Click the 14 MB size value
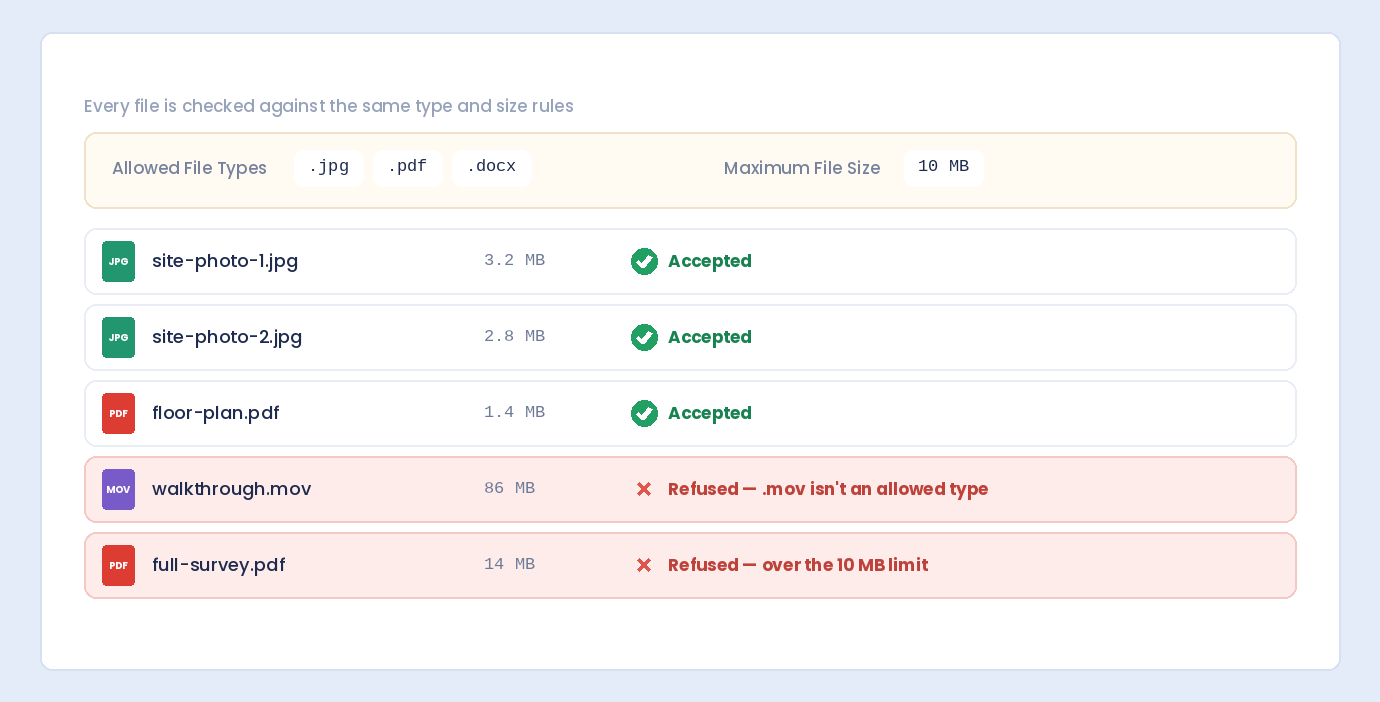 click(x=509, y=565)
